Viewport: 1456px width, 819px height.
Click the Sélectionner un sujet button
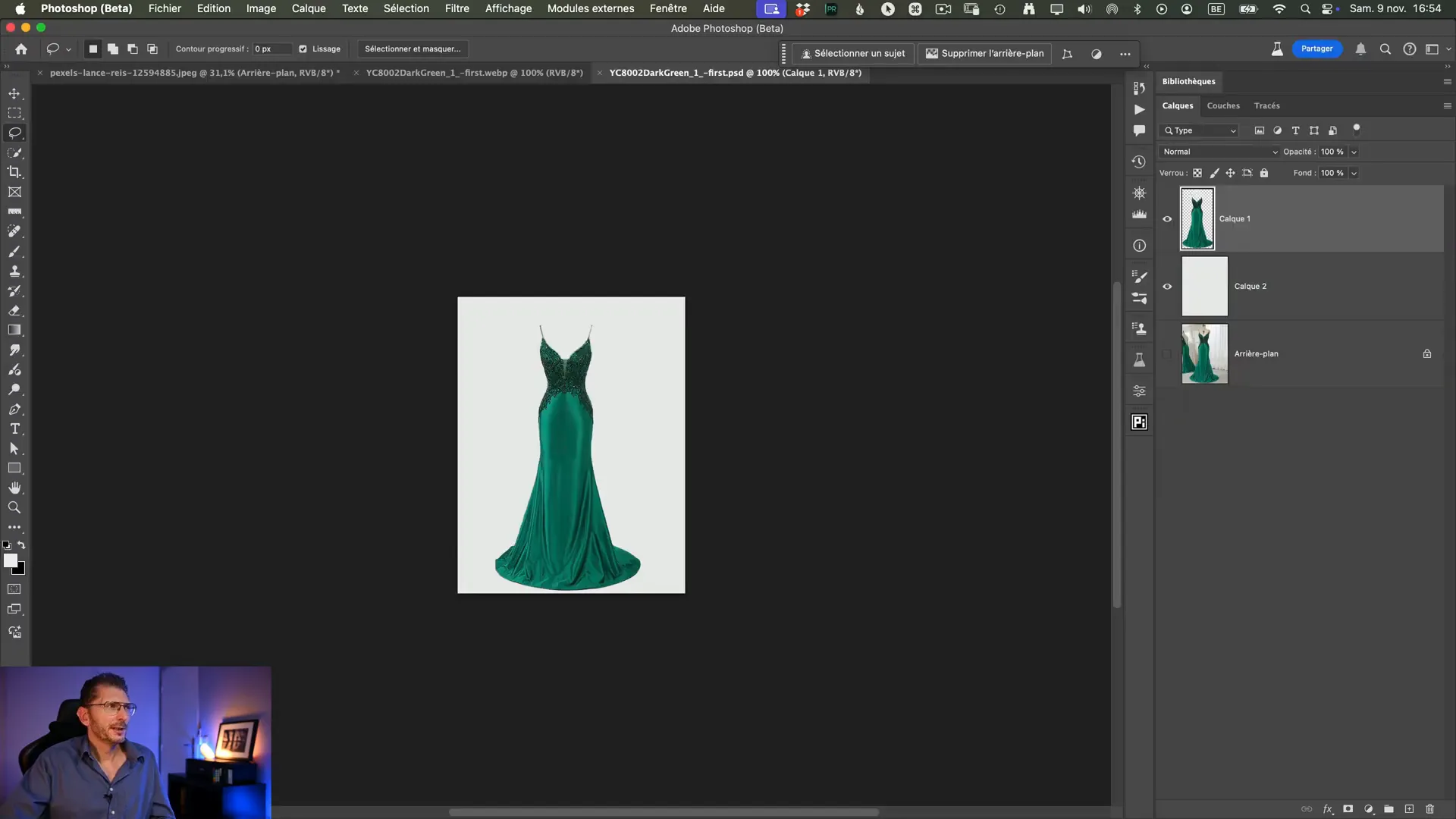click(x=852, y=53)
